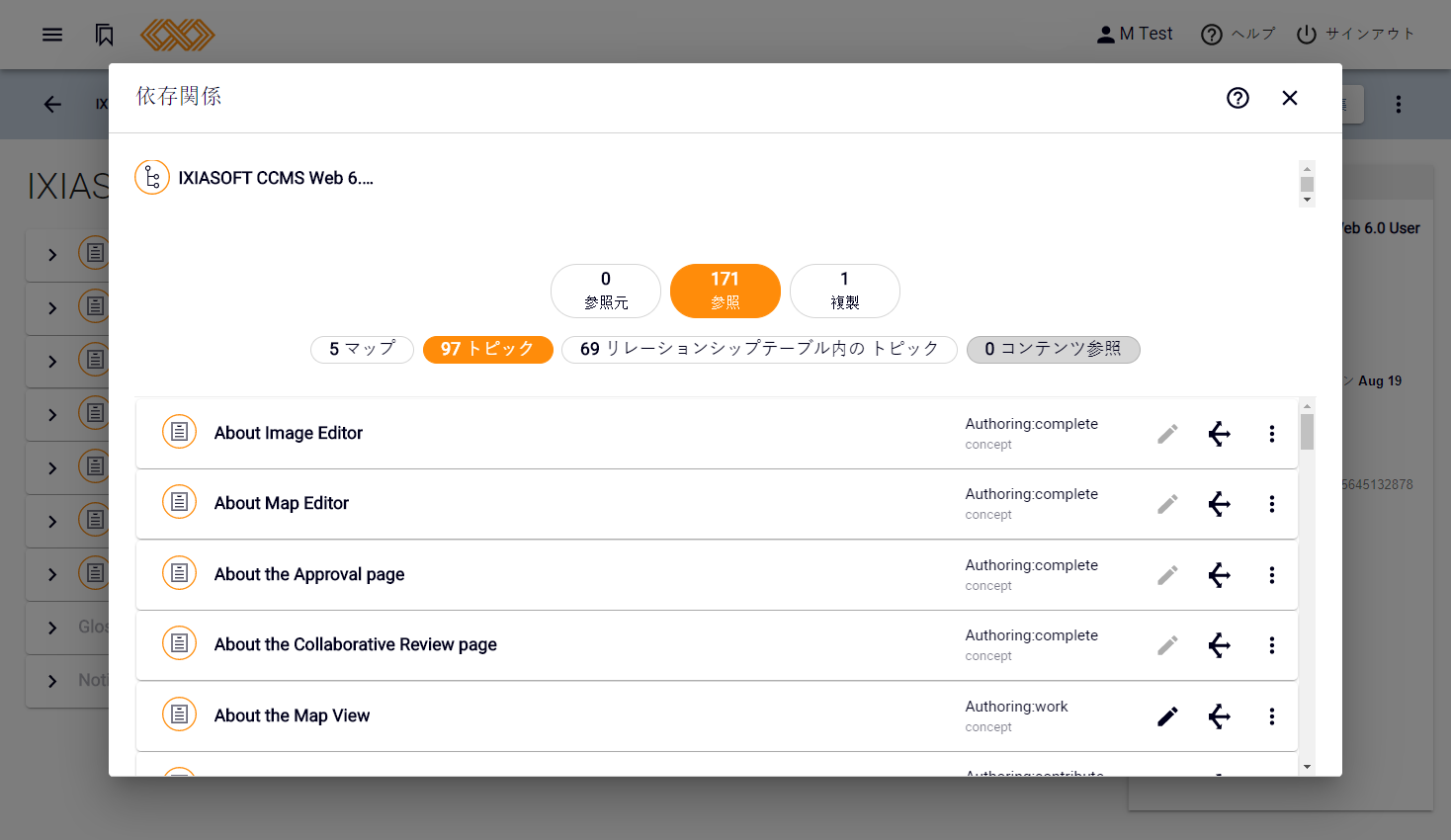
Task: Show dependencies arrow for About Map Editor
Action: point(1220,504)
